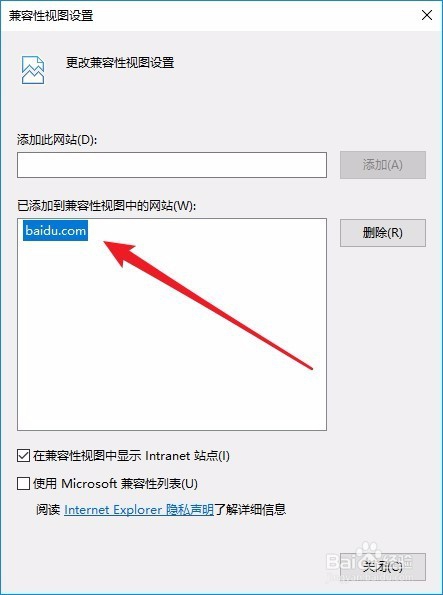Enable the Microsoft compatibility list checkbox

[x=24, y=483]
